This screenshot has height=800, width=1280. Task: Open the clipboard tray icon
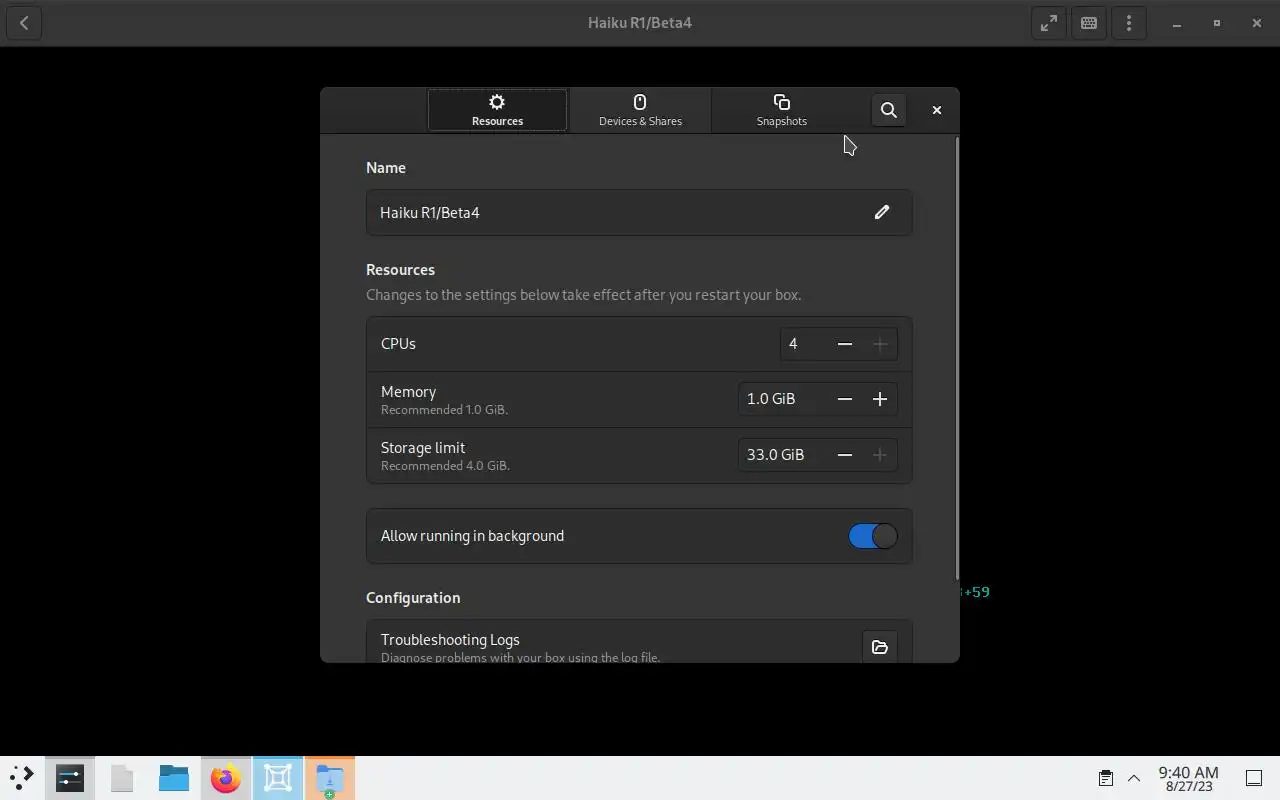(x=1106, y=778)
